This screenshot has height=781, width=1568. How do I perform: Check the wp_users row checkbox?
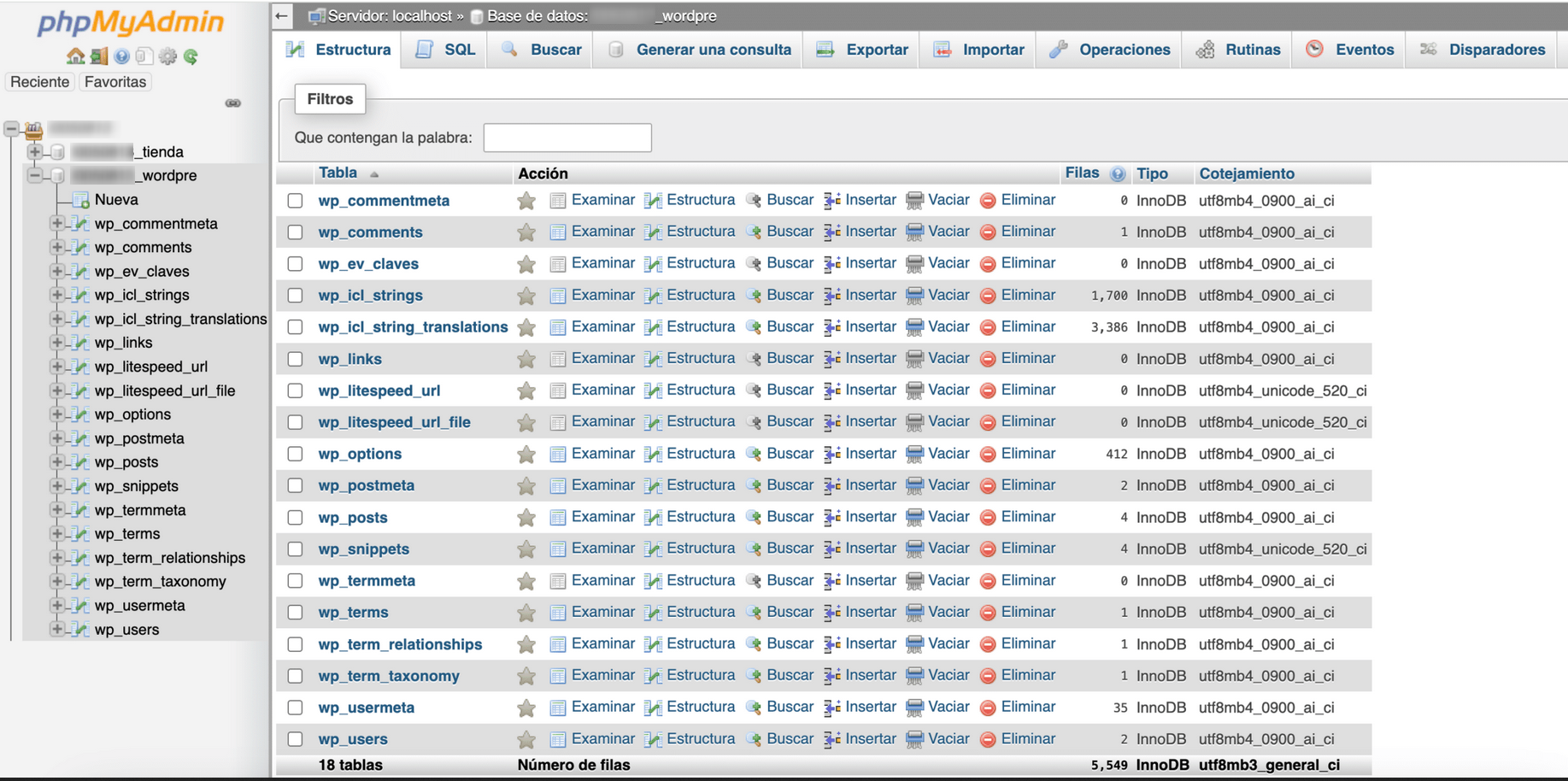tap(296, 739)
